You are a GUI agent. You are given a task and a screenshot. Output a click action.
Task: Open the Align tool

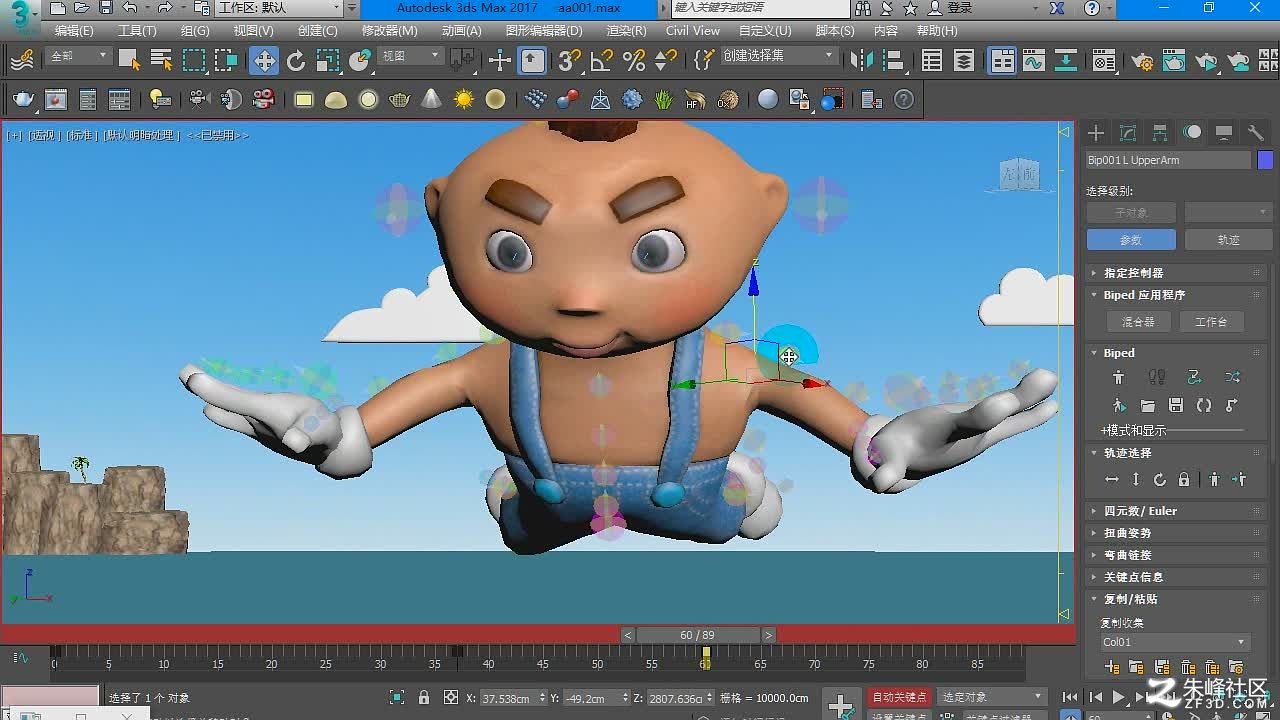coord(893,61)
